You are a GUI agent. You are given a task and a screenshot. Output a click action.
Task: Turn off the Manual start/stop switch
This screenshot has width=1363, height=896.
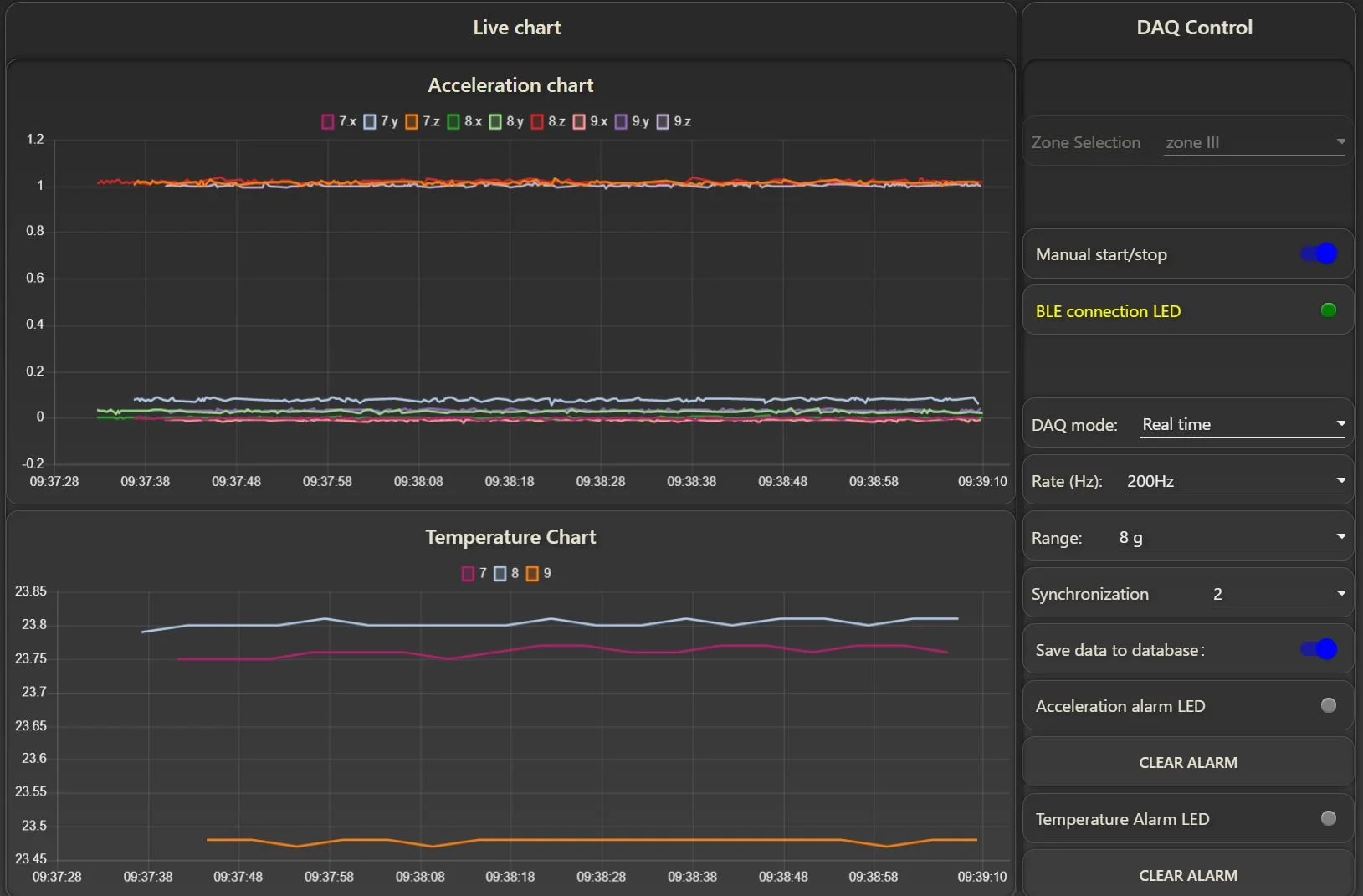(x=1319, y=253)
